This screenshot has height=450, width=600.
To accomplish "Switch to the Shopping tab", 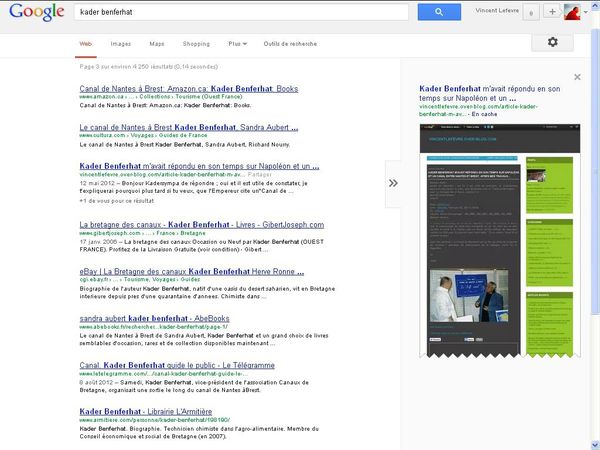I will 196,44.
